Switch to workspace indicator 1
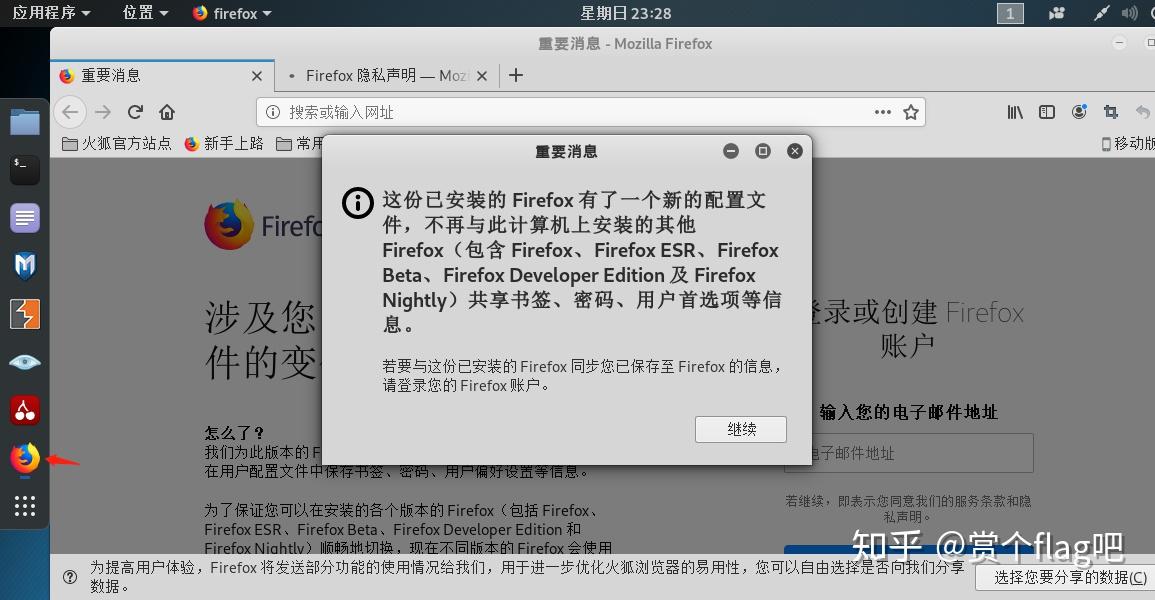The image size is (1155, 600). pyautogui.click(x=1010, y=13)
